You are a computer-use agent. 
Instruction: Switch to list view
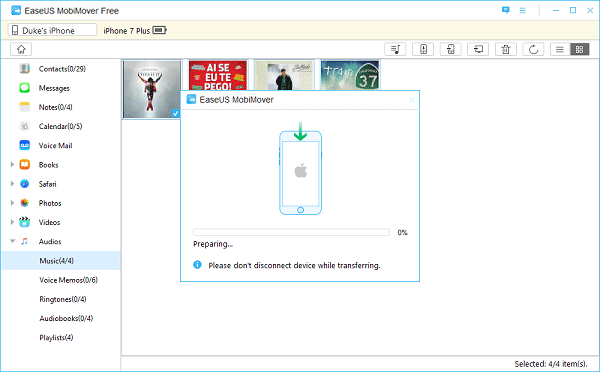click(x=560, y=49)
